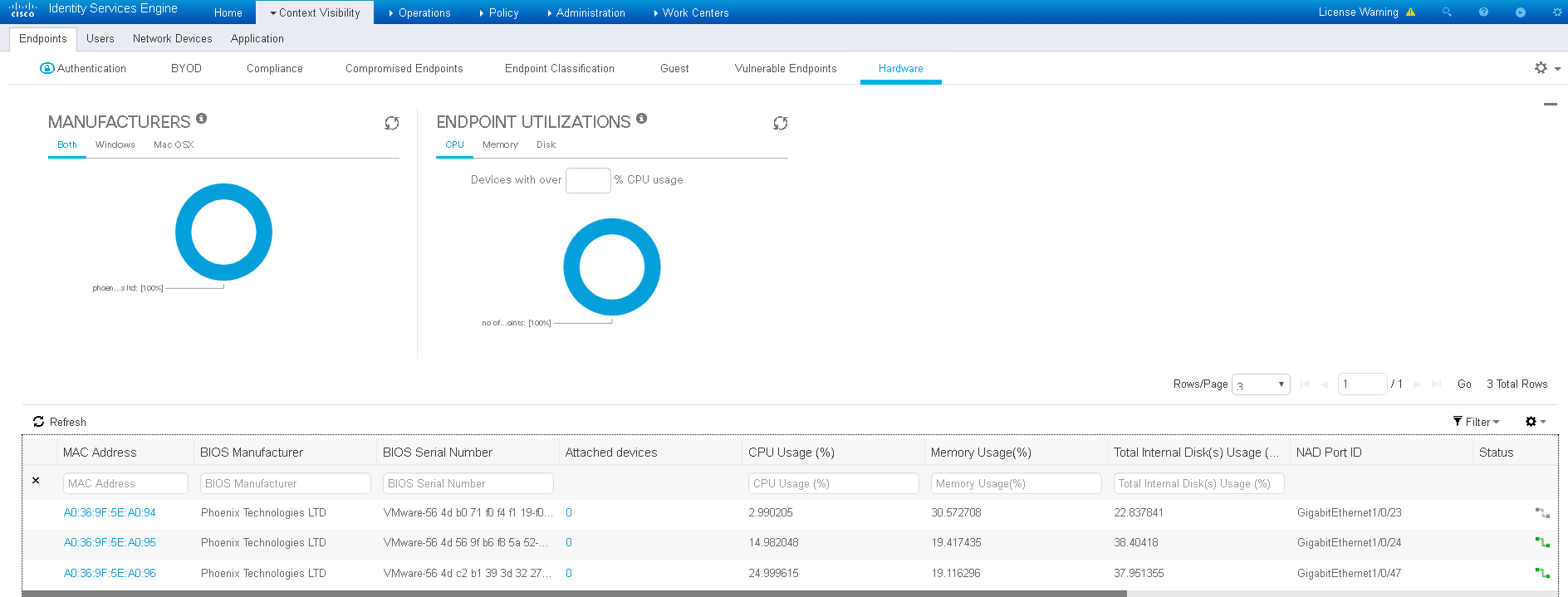This screenshot has width=1568, height=597.
Task: Click the CPU Usage (%) filter field
Action: tap(834, 483)
